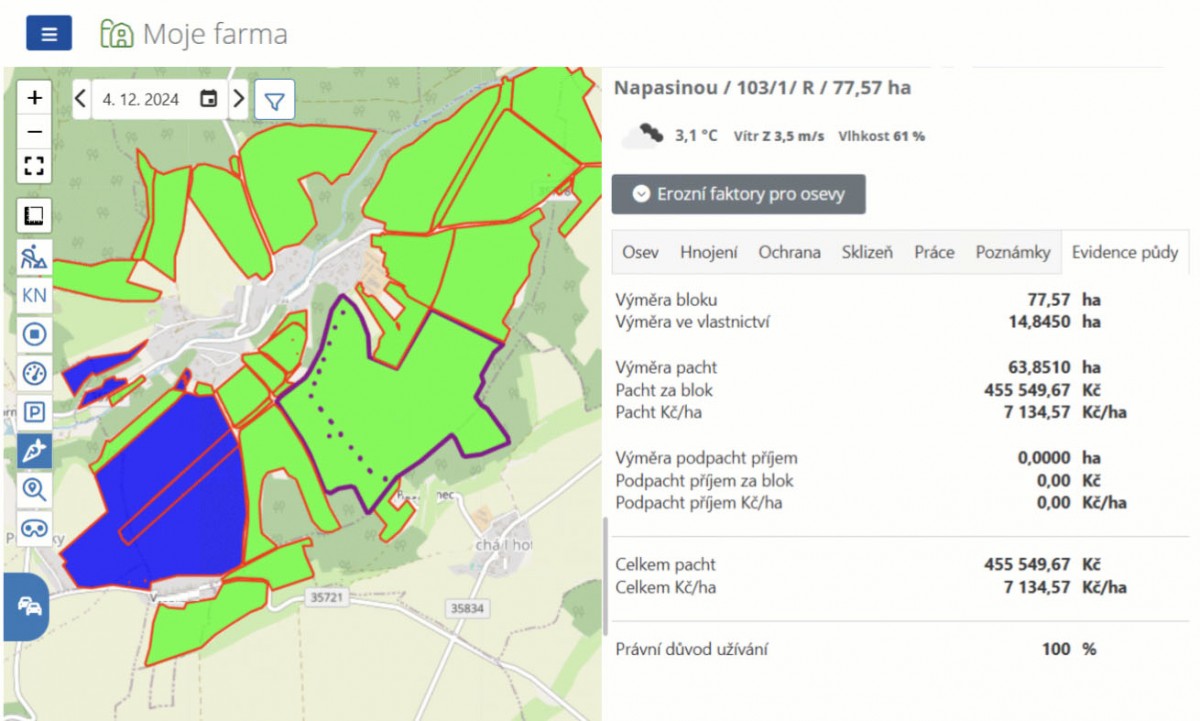Zoom out the map with minus button
The width and height of the screenshot is (1200, 721).
point(35,132)
